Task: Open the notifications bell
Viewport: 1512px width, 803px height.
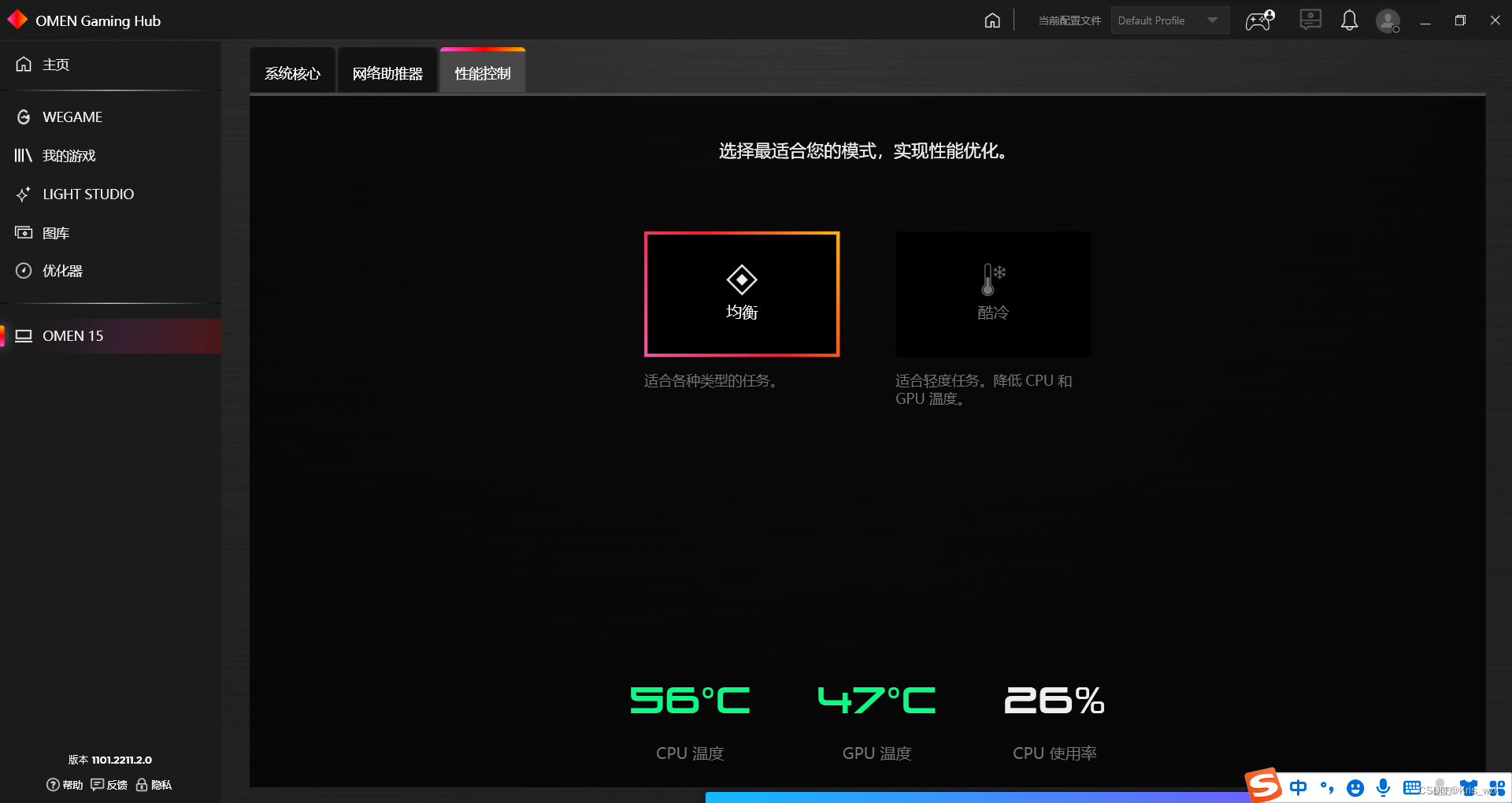Action: (1349, 20)
